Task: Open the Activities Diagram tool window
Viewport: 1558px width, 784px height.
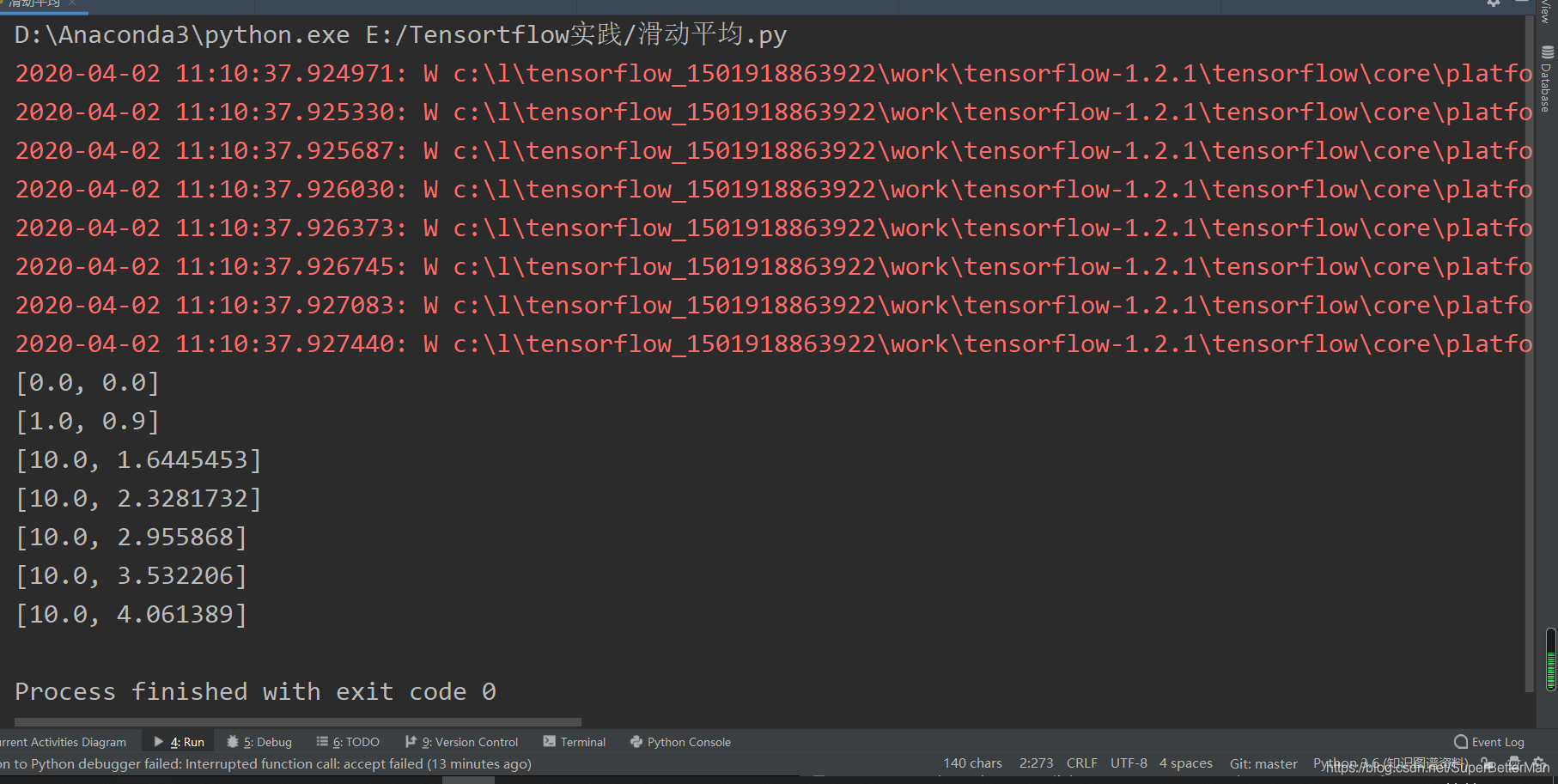Action: tap(64, 742)
